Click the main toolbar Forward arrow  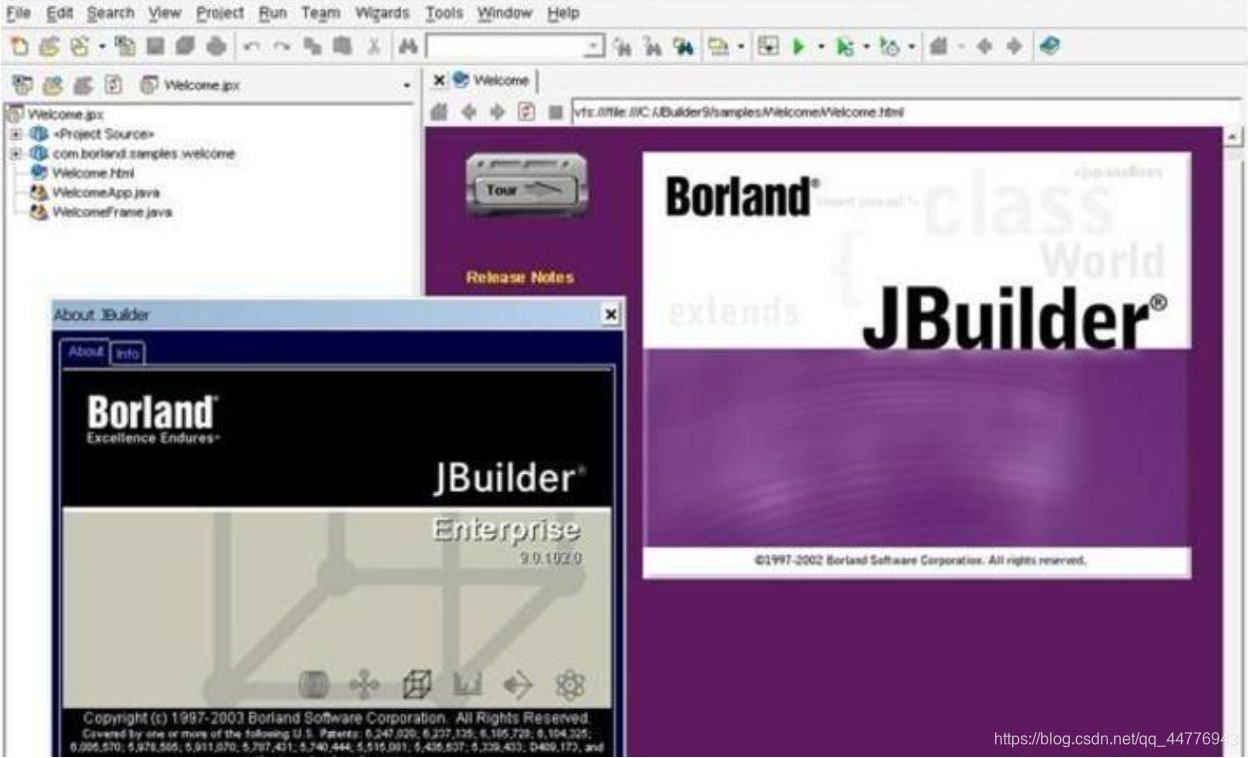1014,46
